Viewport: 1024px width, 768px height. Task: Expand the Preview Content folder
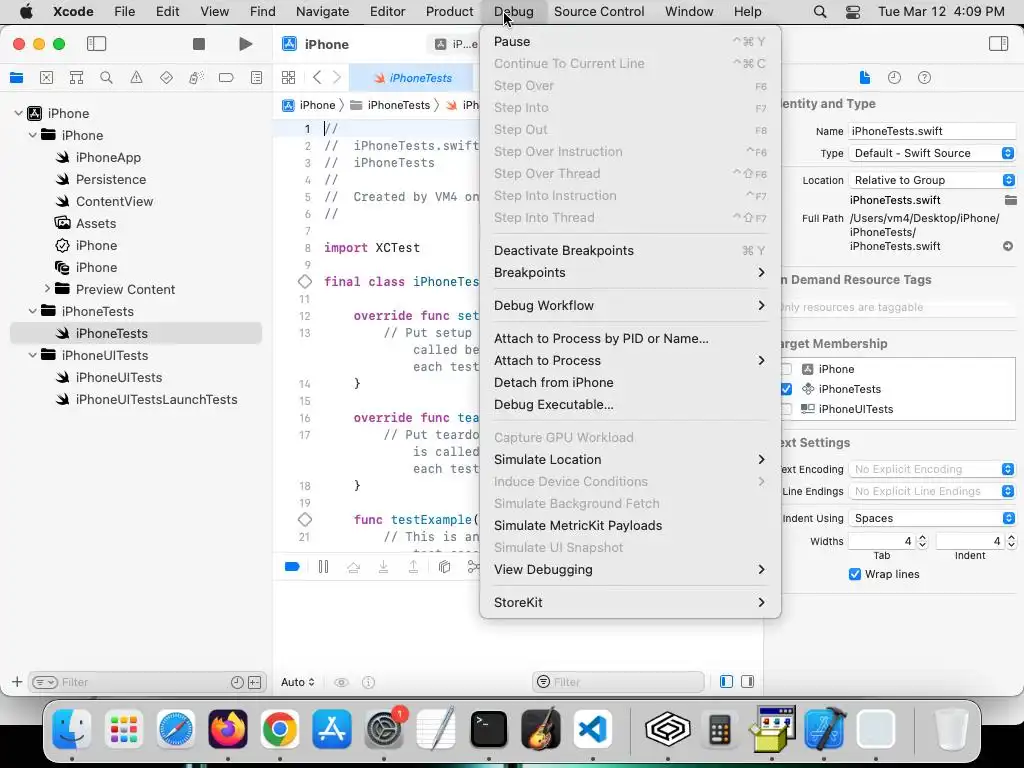[47, 289]
